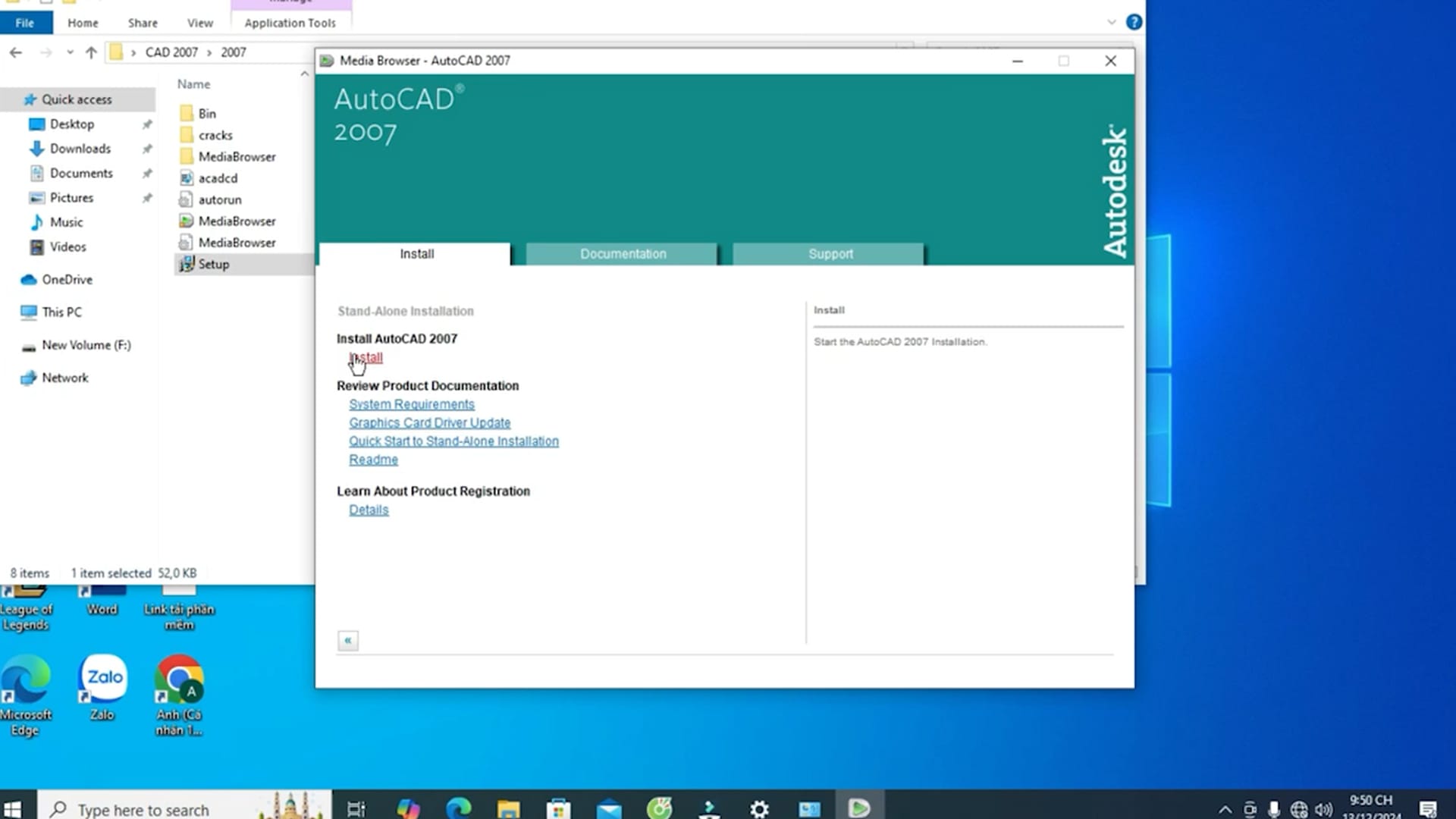Open Link tải phần mềm desktop shortcut
The image size is (1456, 819).
[x=179, y=609]
